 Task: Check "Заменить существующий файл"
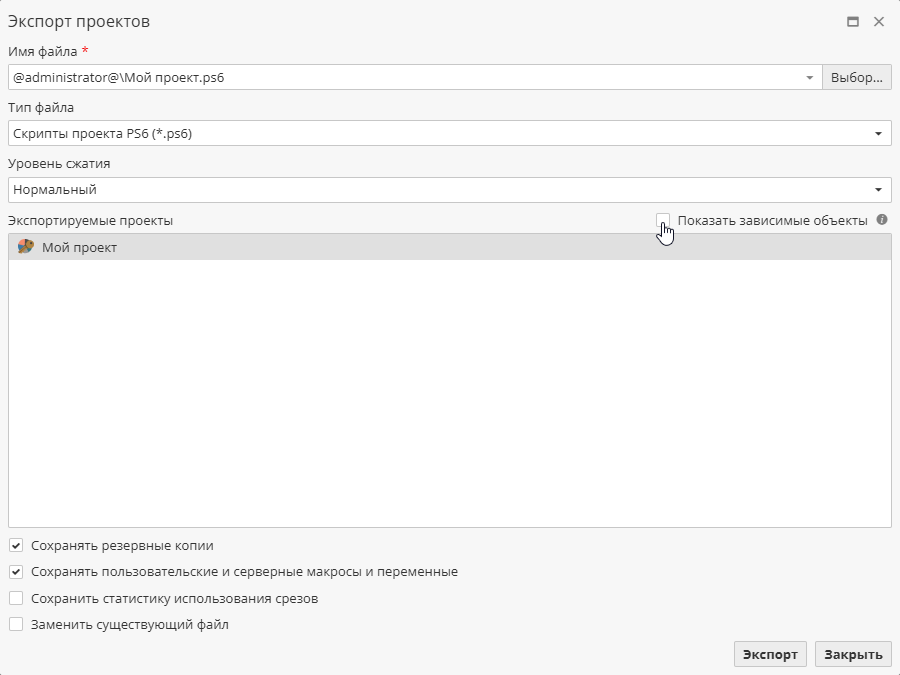click(16, 623)
